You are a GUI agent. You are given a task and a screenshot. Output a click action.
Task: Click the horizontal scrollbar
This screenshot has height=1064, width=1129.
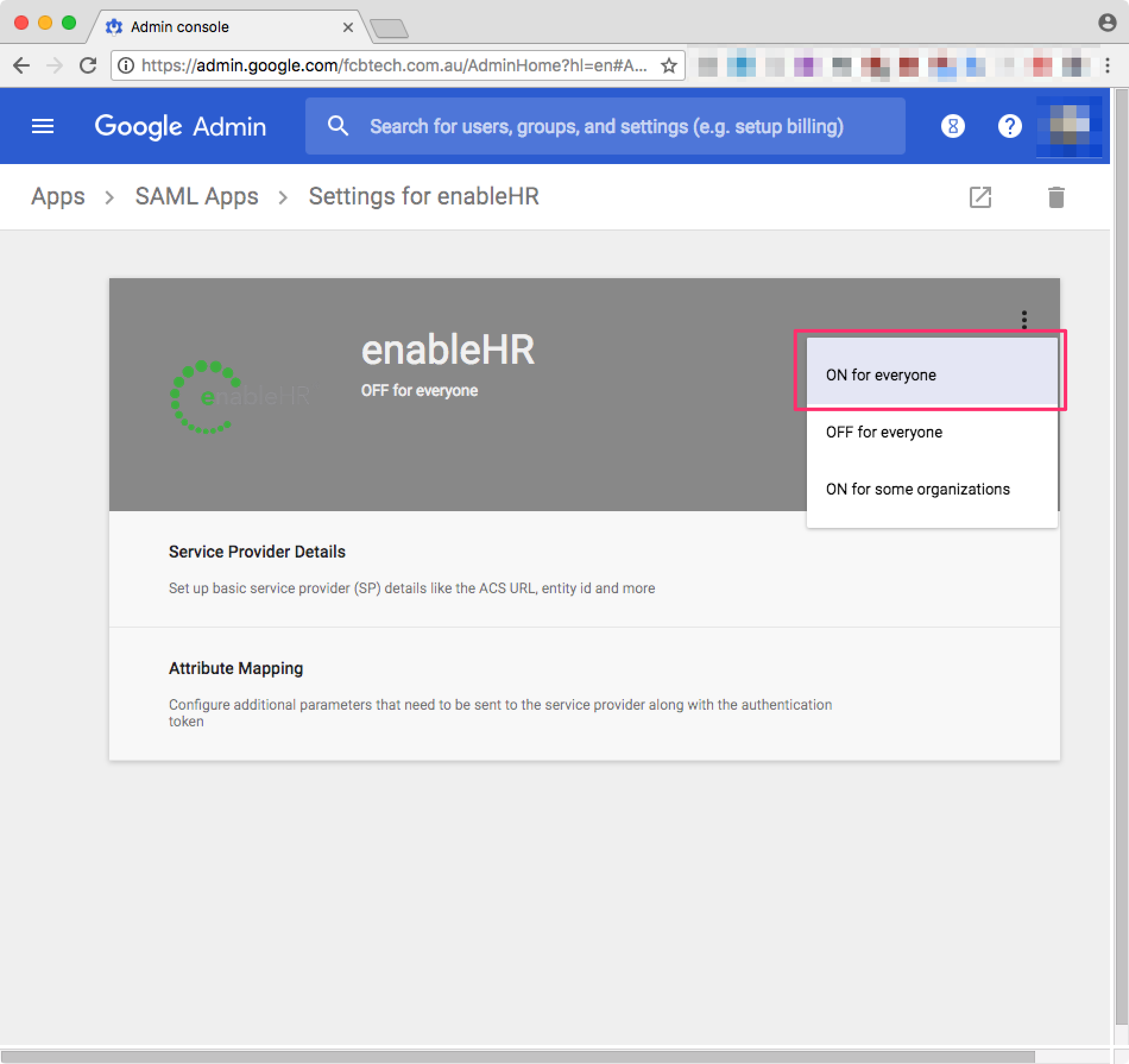(x=517, y=1056)
